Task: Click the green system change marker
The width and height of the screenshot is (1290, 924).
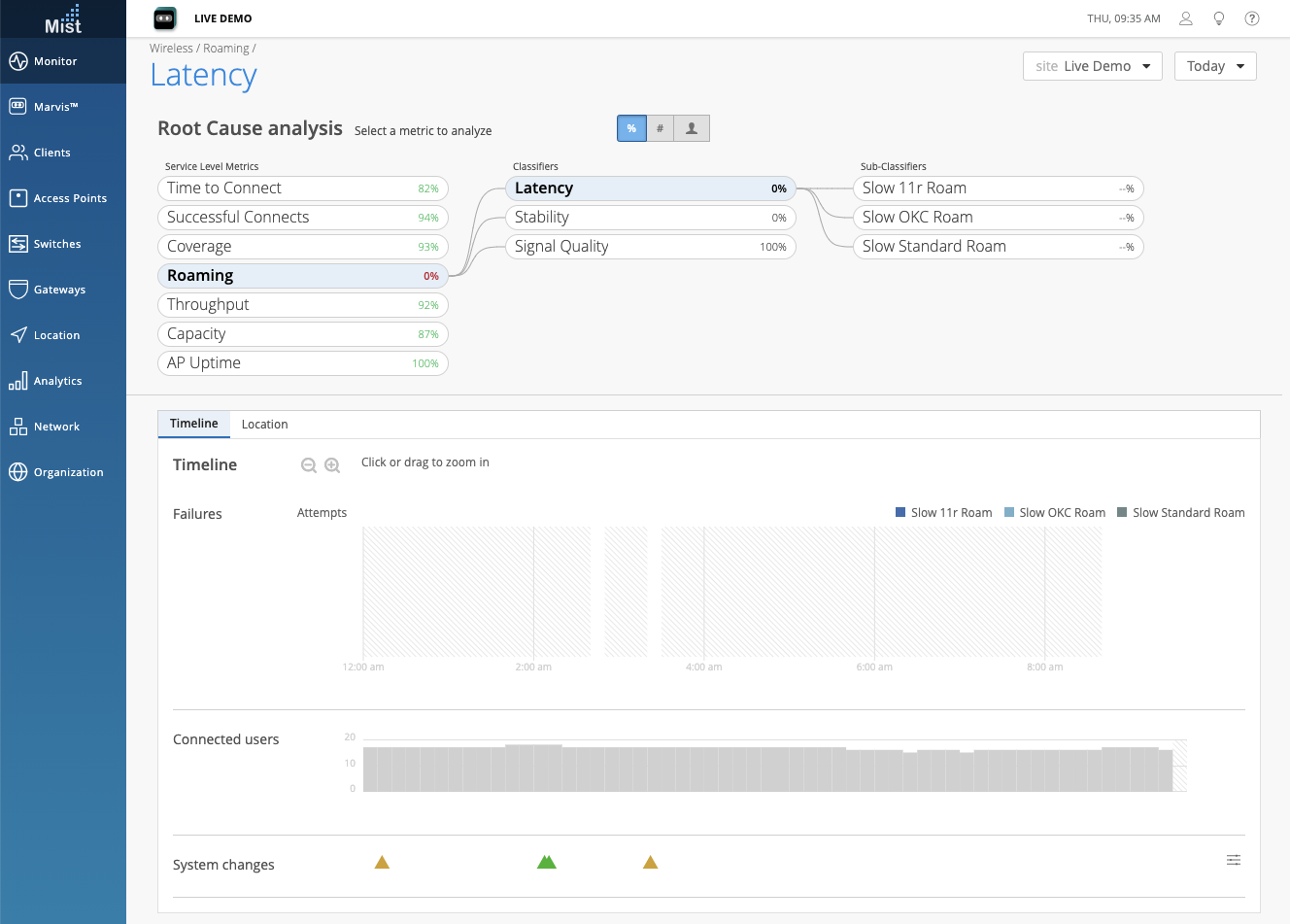Action: (547, 862)
